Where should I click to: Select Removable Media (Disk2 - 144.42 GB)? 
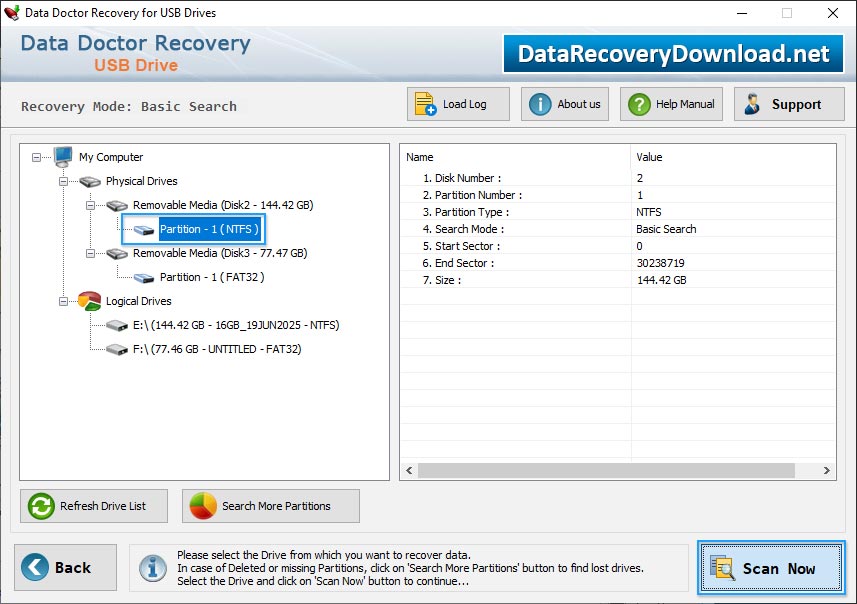[223, 205]
